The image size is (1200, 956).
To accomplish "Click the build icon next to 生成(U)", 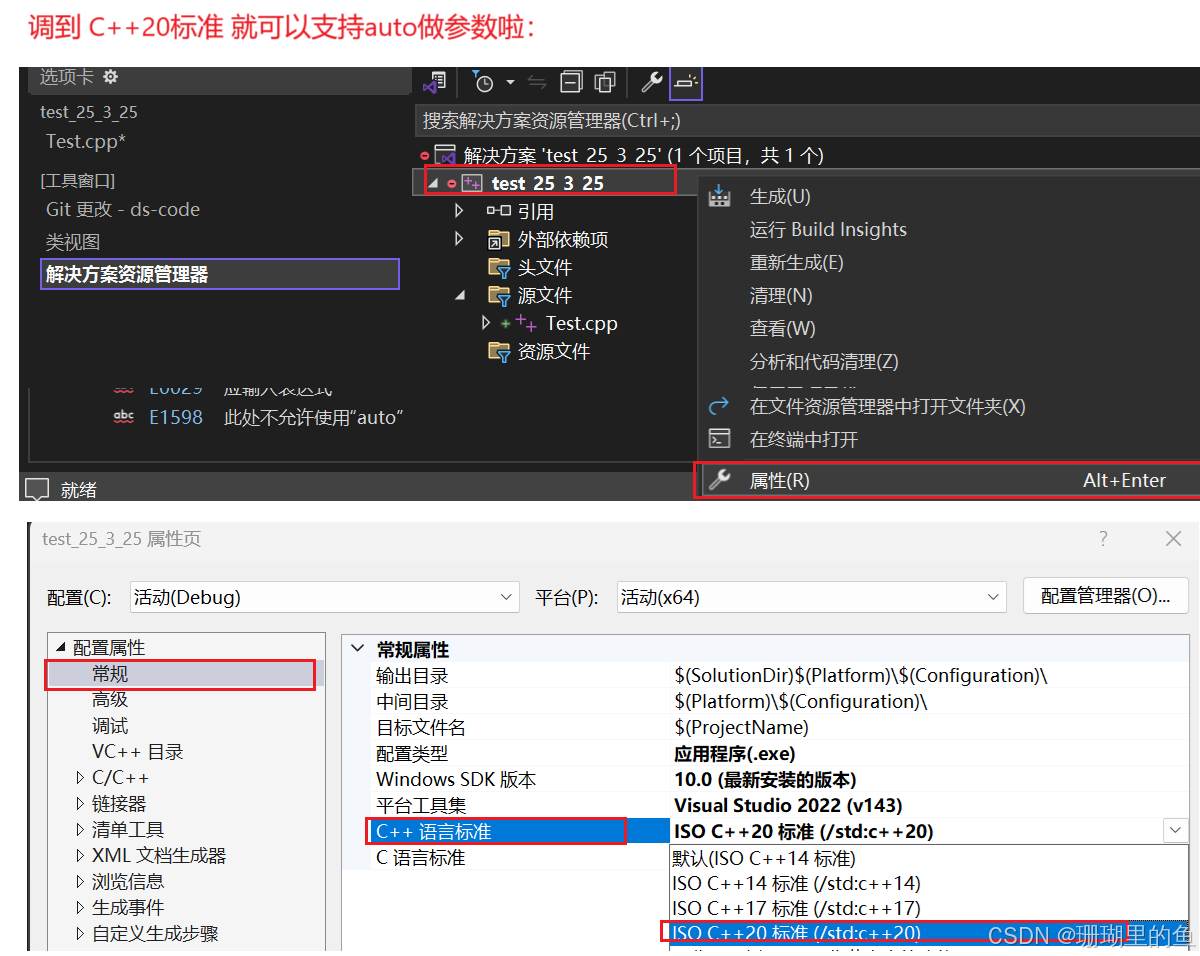I will click(719, 196).
